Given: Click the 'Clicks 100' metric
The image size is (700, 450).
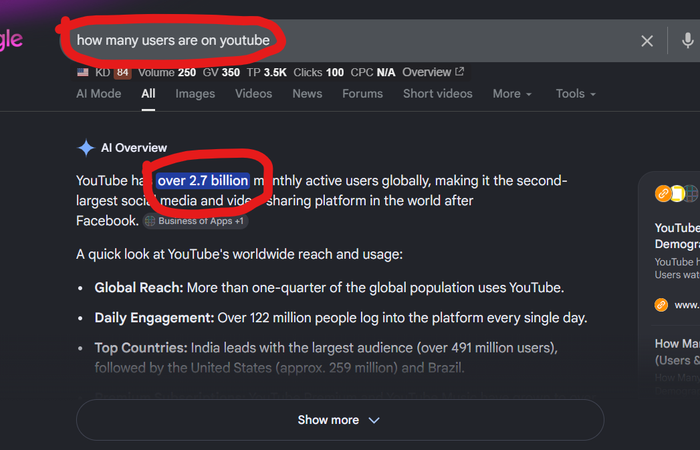Looking at the screenshot, I should pos(318,72).
